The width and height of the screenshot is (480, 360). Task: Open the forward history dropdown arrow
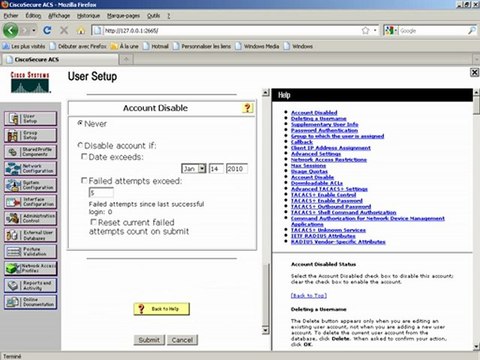[34, 31]
